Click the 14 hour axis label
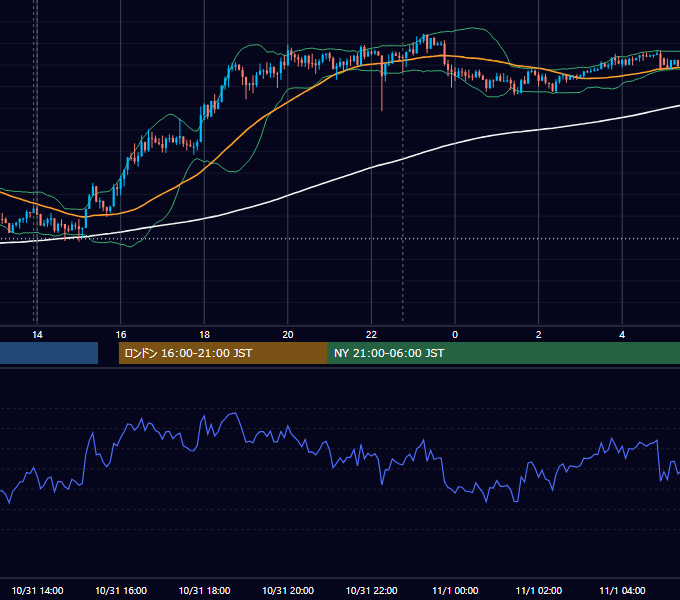The image size is (680, 600). (37, 335)
